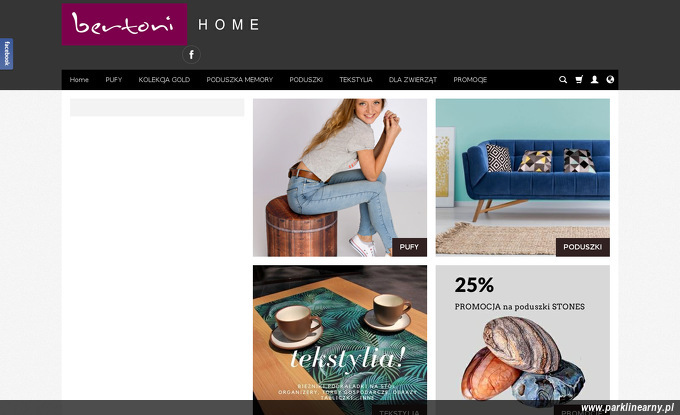
Task: Open the globe language icon
Action: [x=610, y=79]
